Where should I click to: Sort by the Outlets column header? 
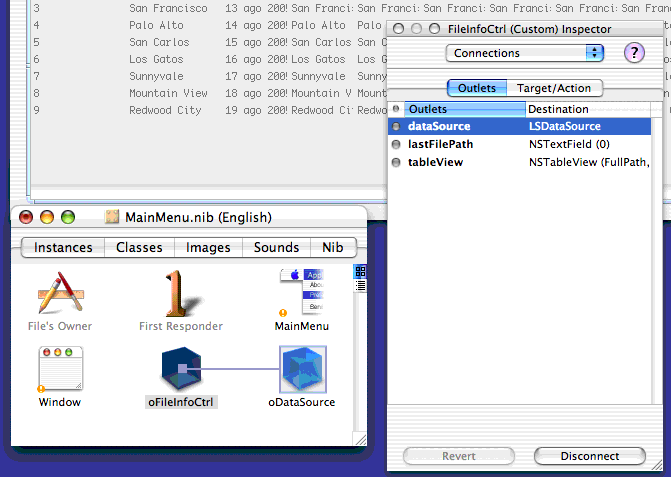click(464, 109)
